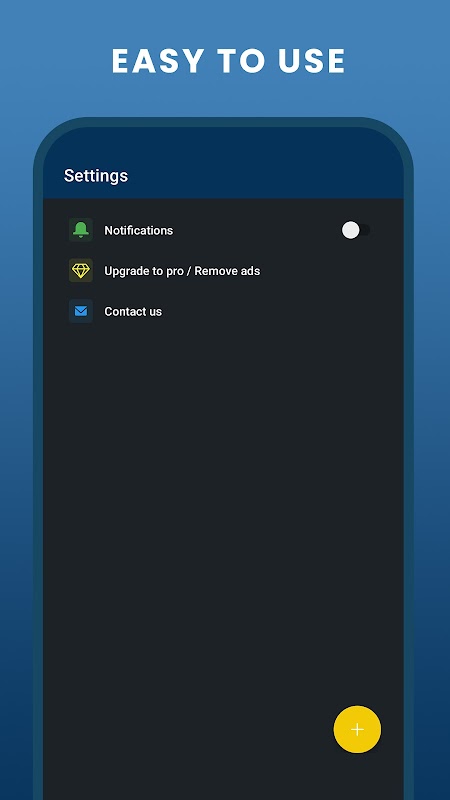Select the Contact us menu entry
Image resolution: width=450 pixels, height=800 pixels.
223,311
